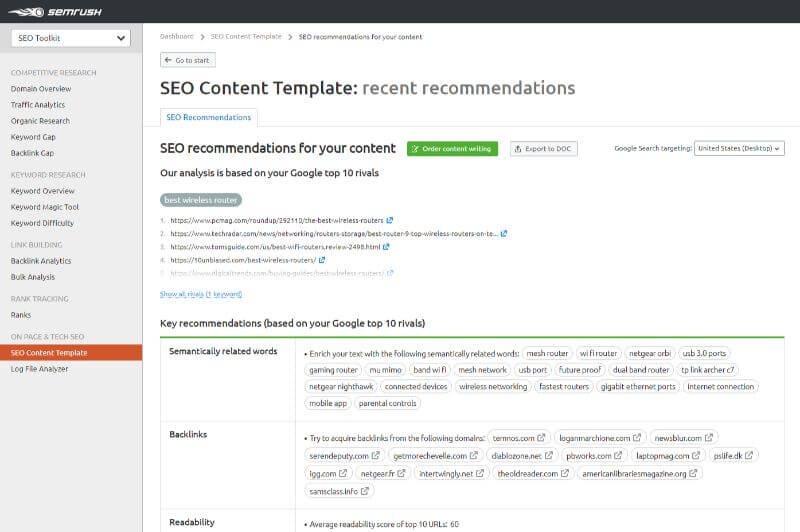Click the 'parental controls' tag
Viewport: 800px width, 532px height.
click(x=387, y=403)
